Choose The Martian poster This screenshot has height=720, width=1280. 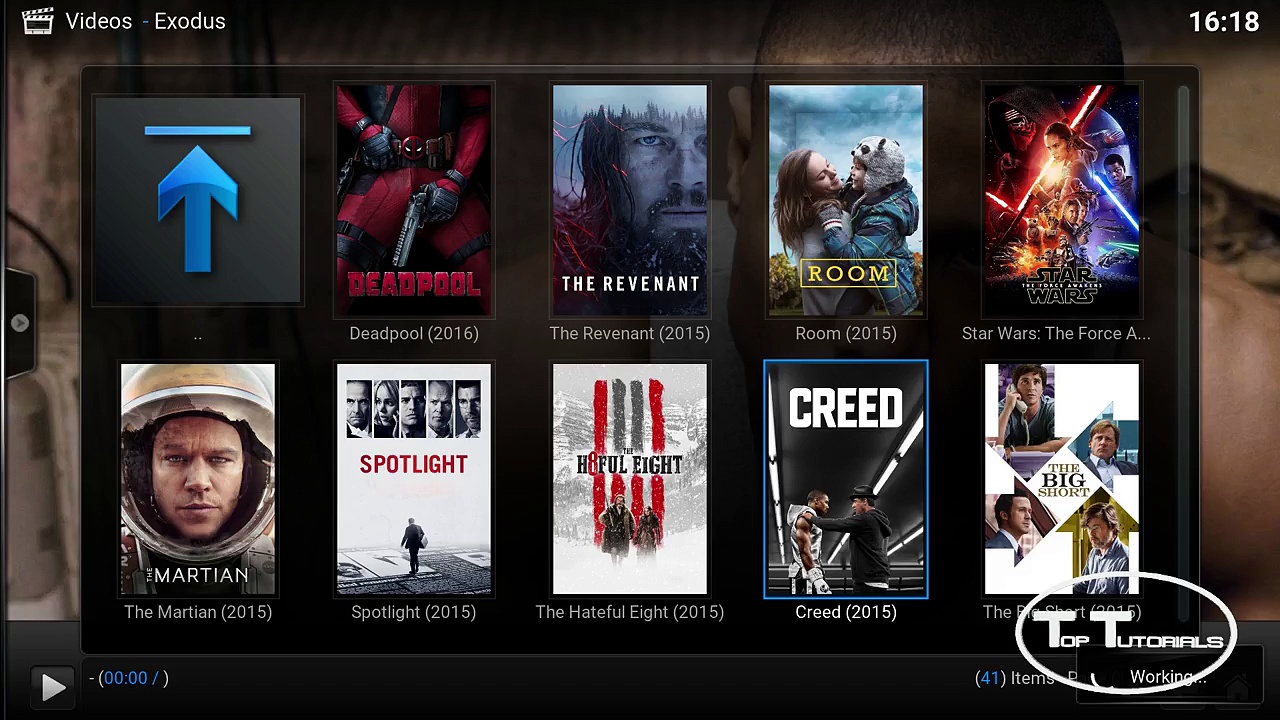point(197,479)
